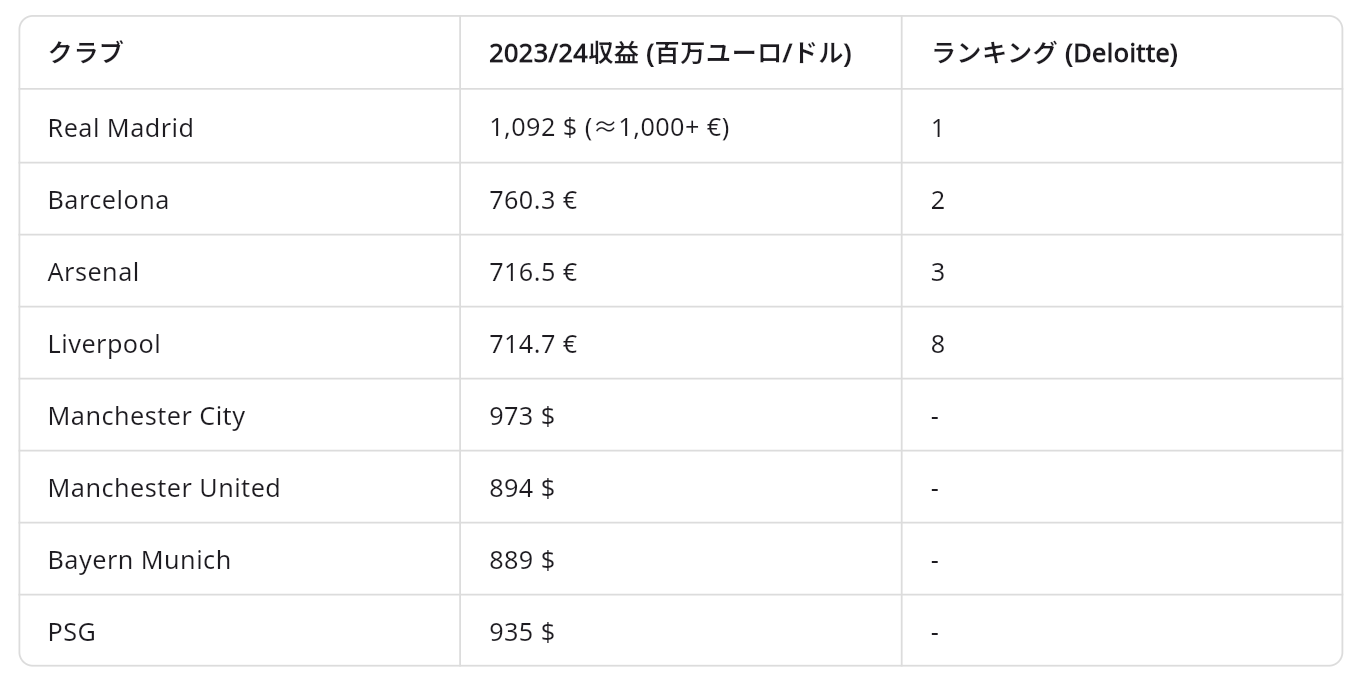Select the Barcelona club cell
The image size is (1360, 680).
click(108, 200)
